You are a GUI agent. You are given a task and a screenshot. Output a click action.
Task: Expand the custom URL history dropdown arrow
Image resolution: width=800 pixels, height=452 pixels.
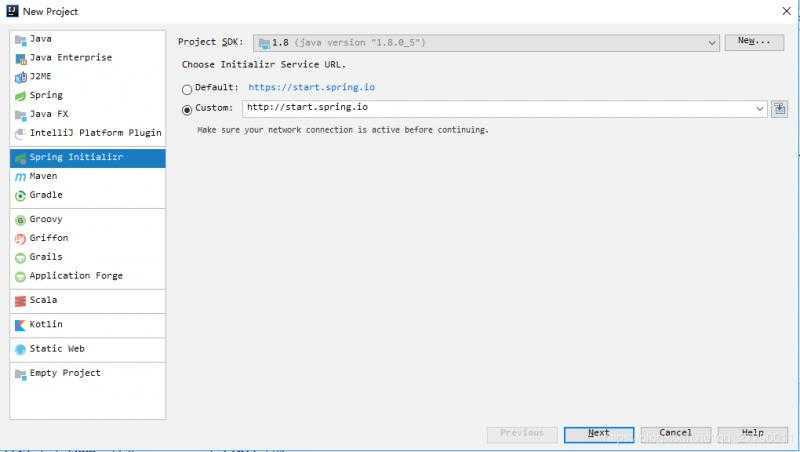tap(759, 108)
